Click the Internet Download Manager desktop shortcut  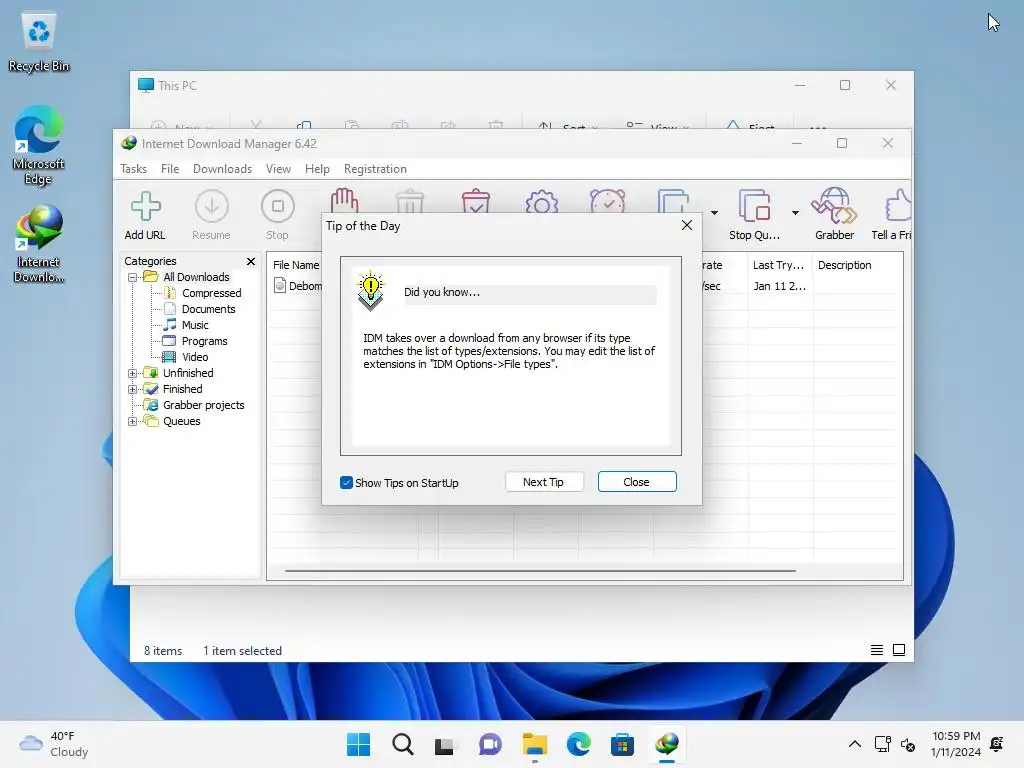point(39,244)
